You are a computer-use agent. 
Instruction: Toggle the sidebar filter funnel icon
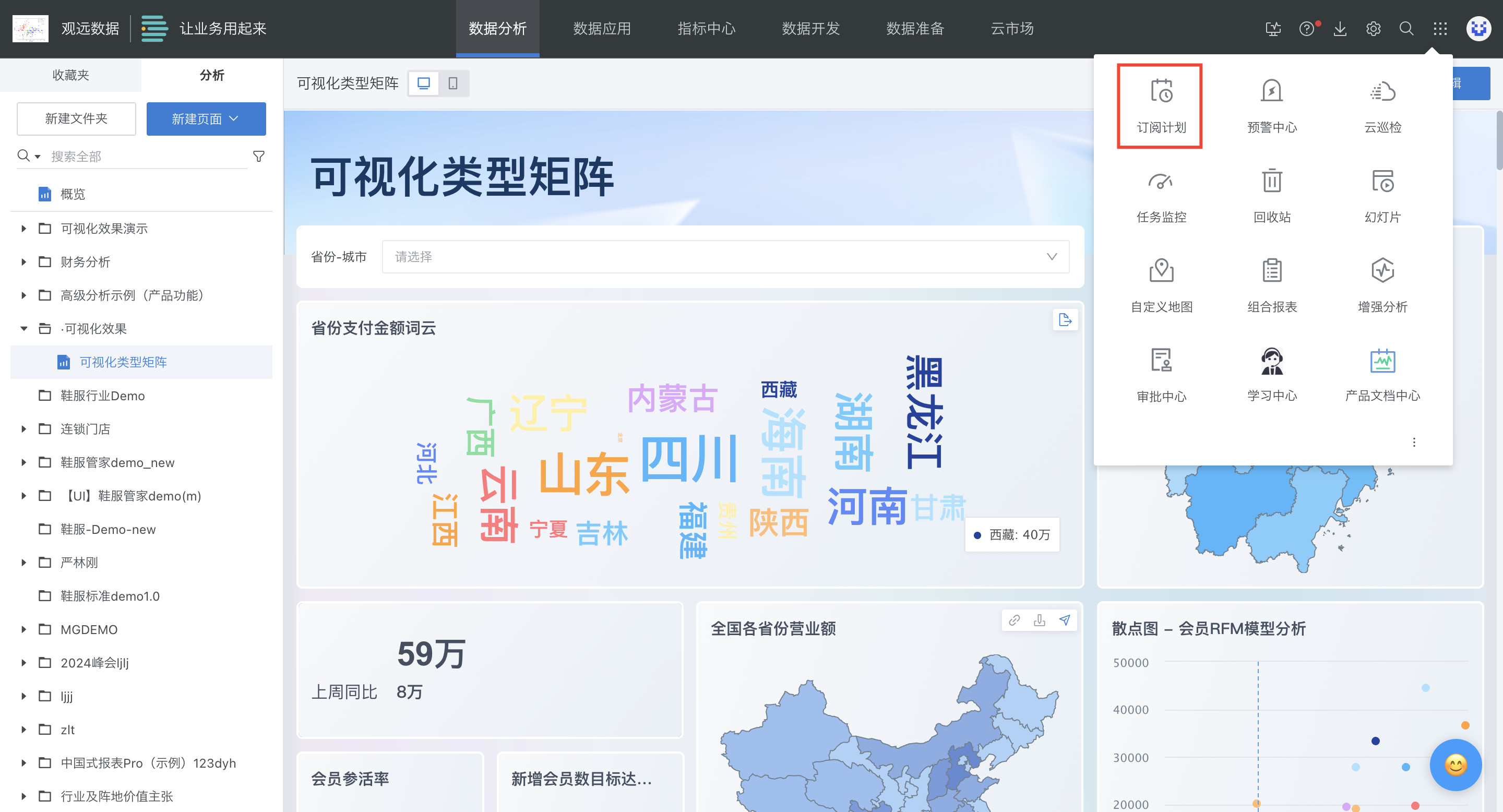[x=258, y=157]
